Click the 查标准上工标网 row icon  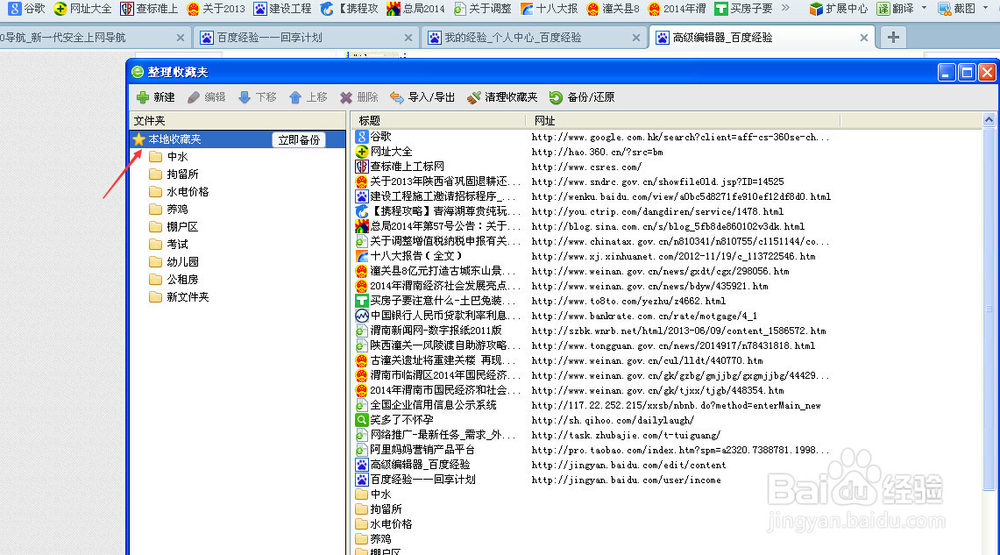point(362,166)
